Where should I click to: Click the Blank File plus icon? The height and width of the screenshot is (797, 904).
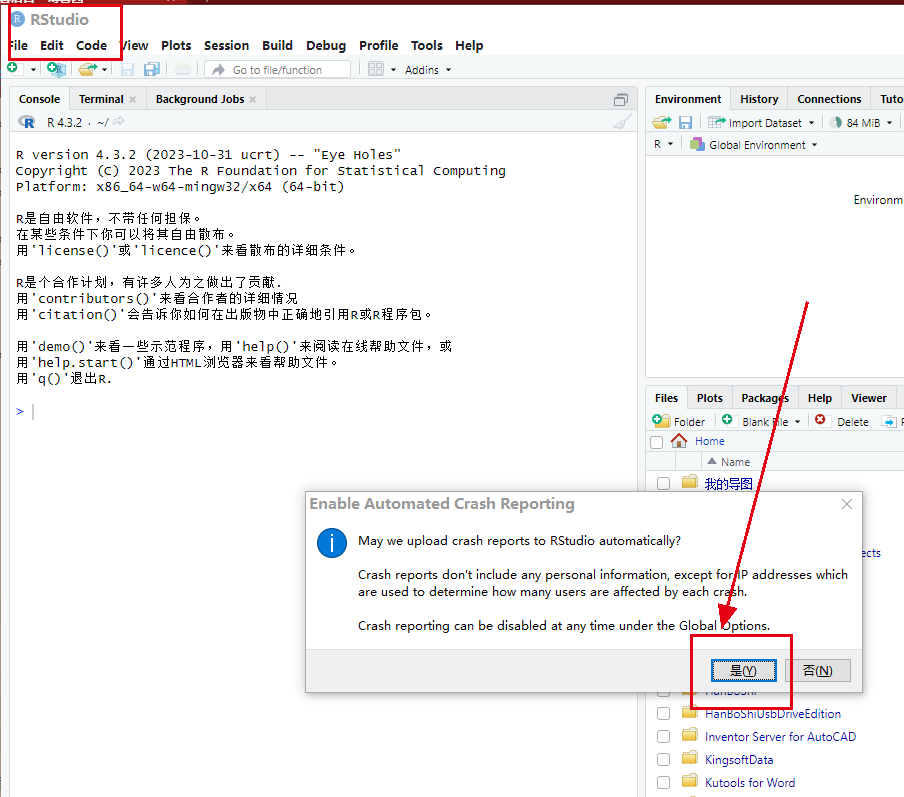coord(728,420)
